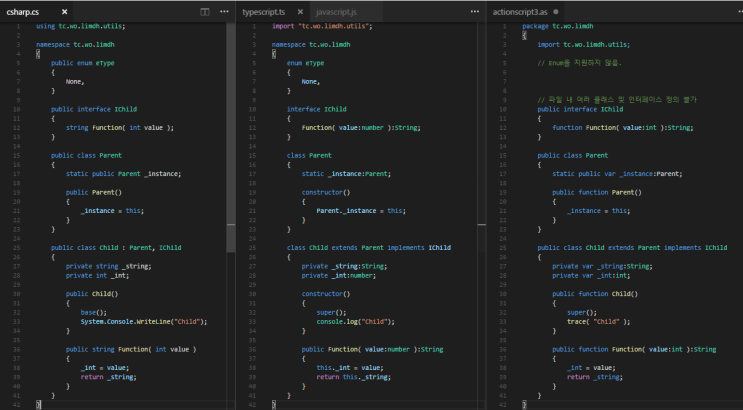This screenshot has height=410, width=743.
Task: Open more actions beside the split editor icon
Action: 224,12
